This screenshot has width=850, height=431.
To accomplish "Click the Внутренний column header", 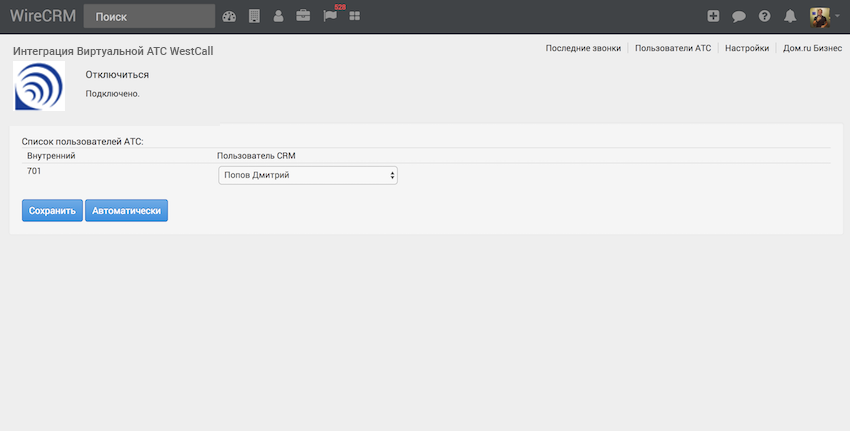I will 51,156.
